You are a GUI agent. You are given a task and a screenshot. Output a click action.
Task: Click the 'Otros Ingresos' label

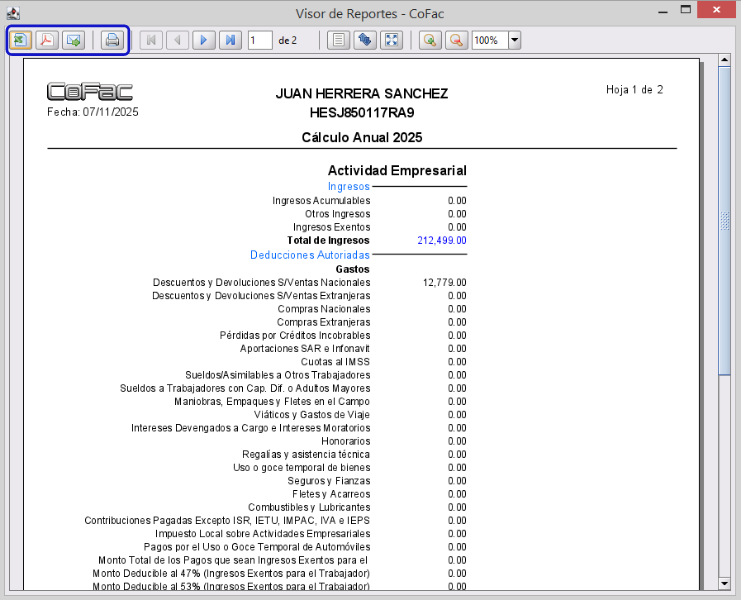[337, 214]
